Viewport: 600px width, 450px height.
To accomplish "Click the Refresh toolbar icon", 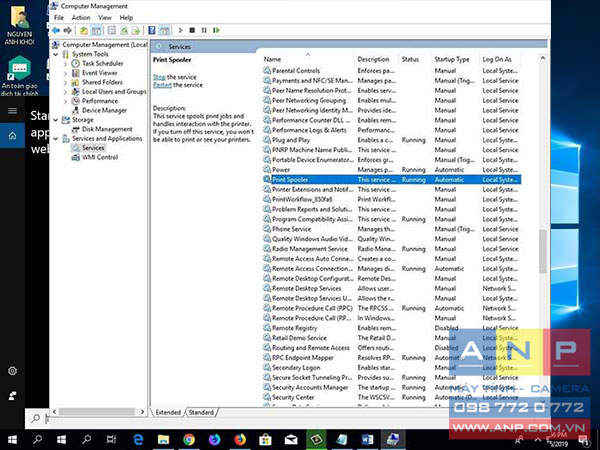I will (x=124, y=30).
